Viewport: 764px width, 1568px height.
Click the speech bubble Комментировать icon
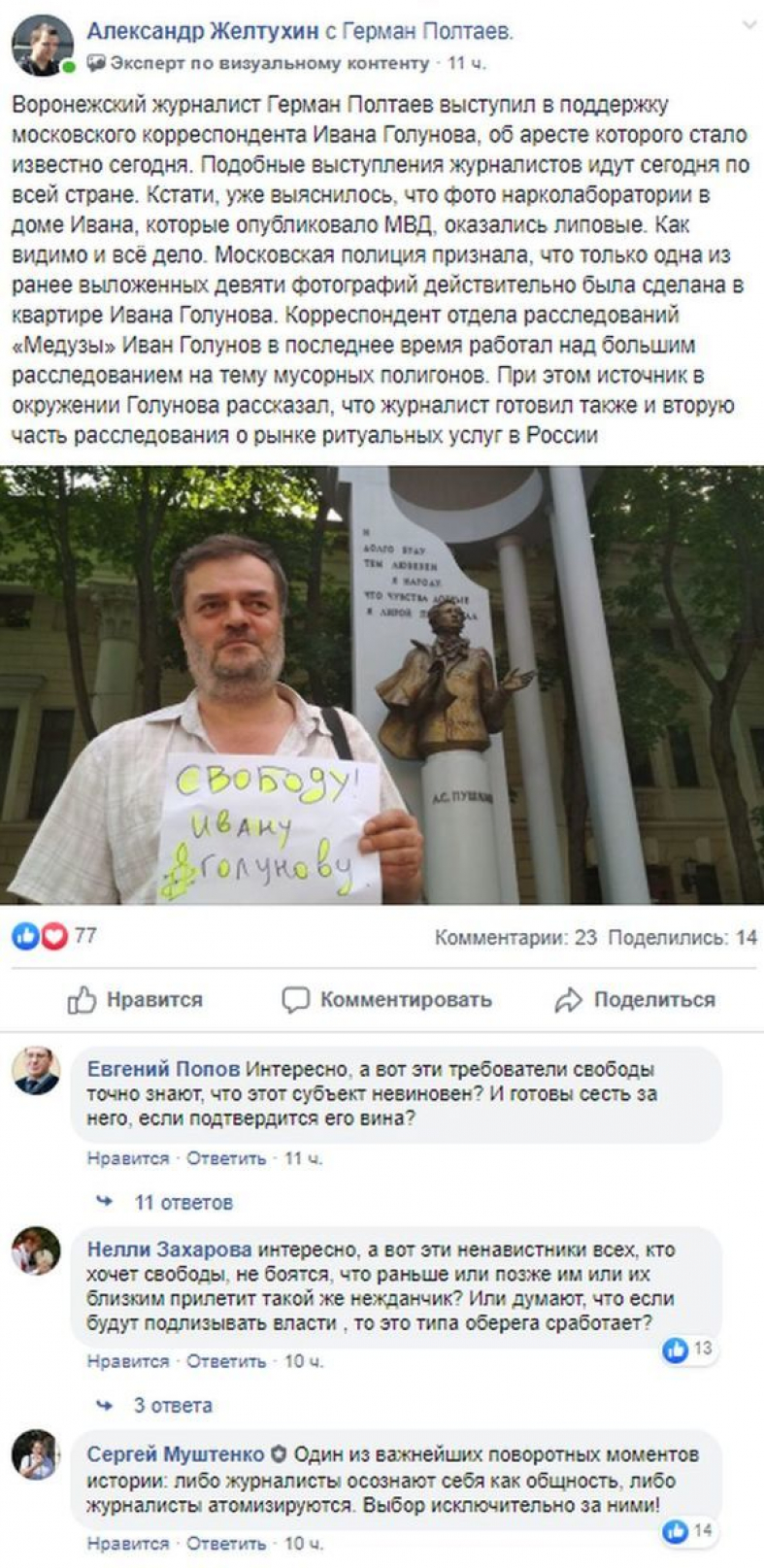(295, 1000)
